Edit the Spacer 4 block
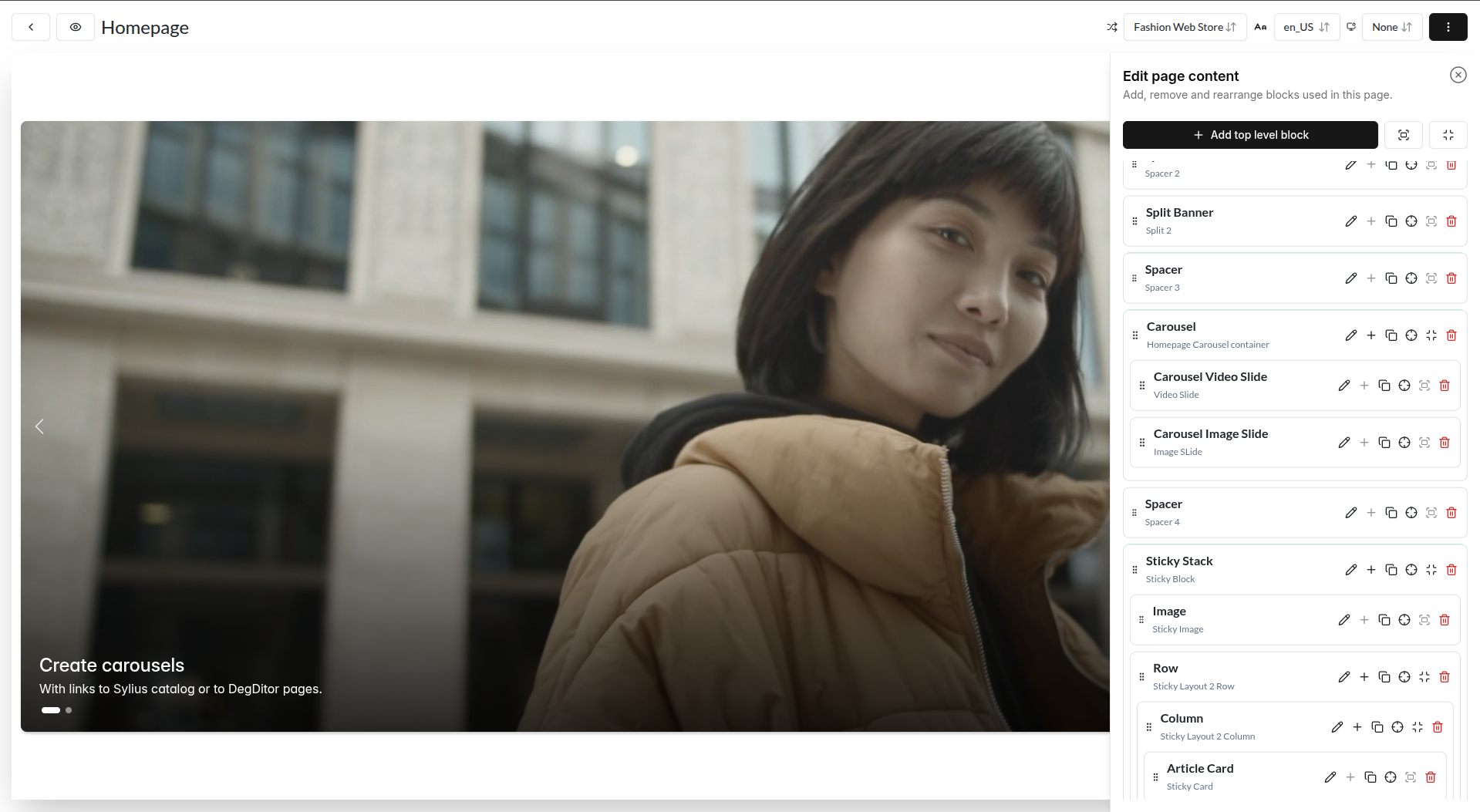This screenshot has height=812, width=1480. 1351,513
